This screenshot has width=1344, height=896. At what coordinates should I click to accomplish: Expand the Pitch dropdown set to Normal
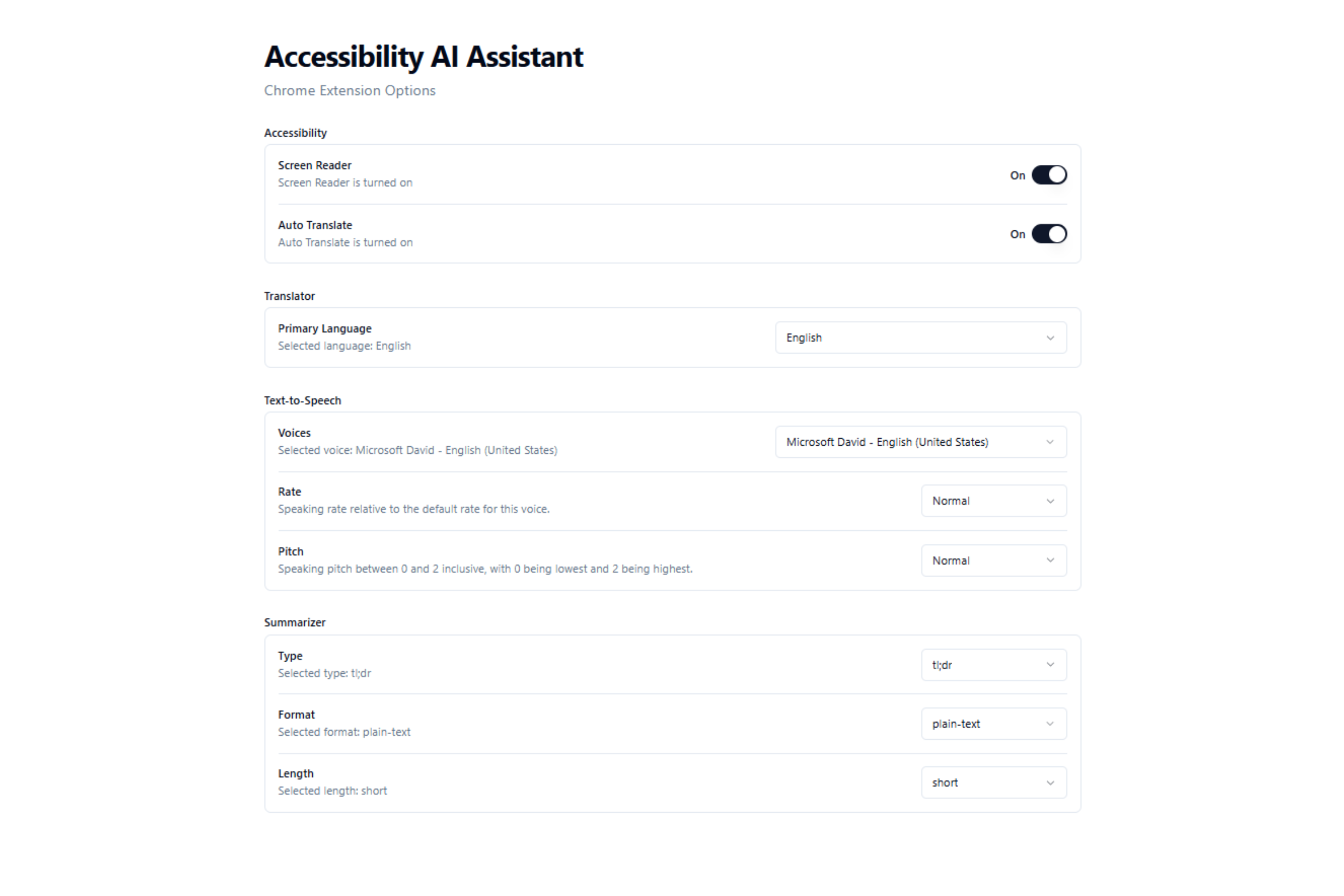pyautogui.click(x=994, y=560)
